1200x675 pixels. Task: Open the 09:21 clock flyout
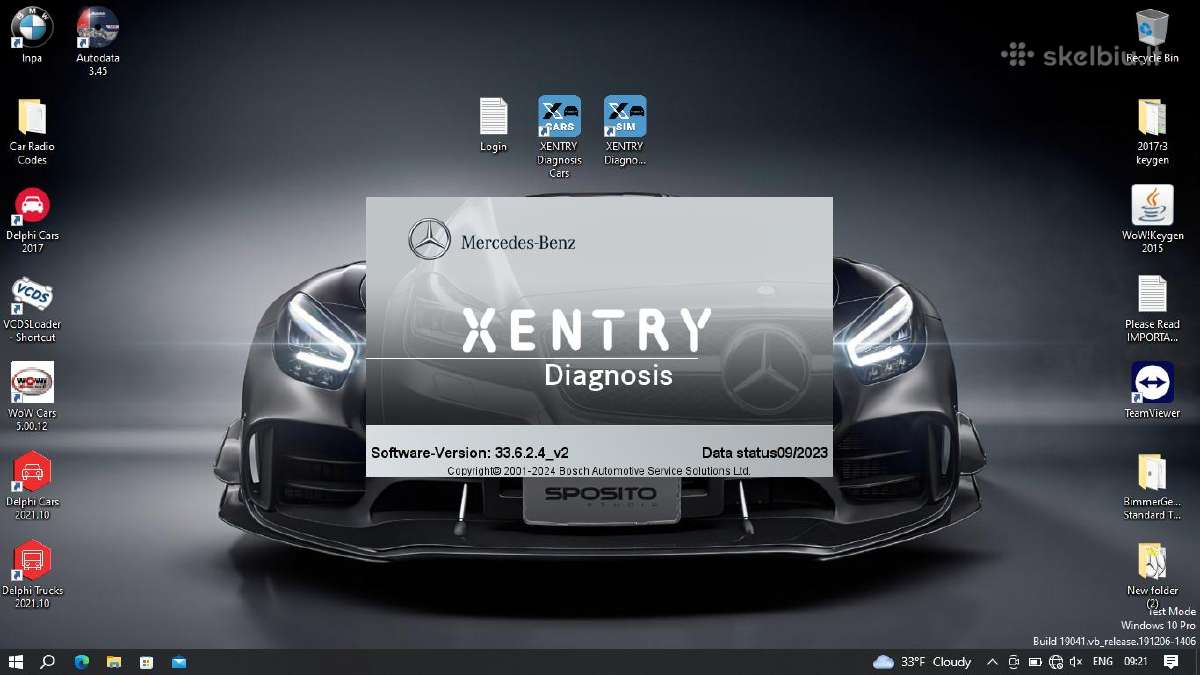[1135, 662]
